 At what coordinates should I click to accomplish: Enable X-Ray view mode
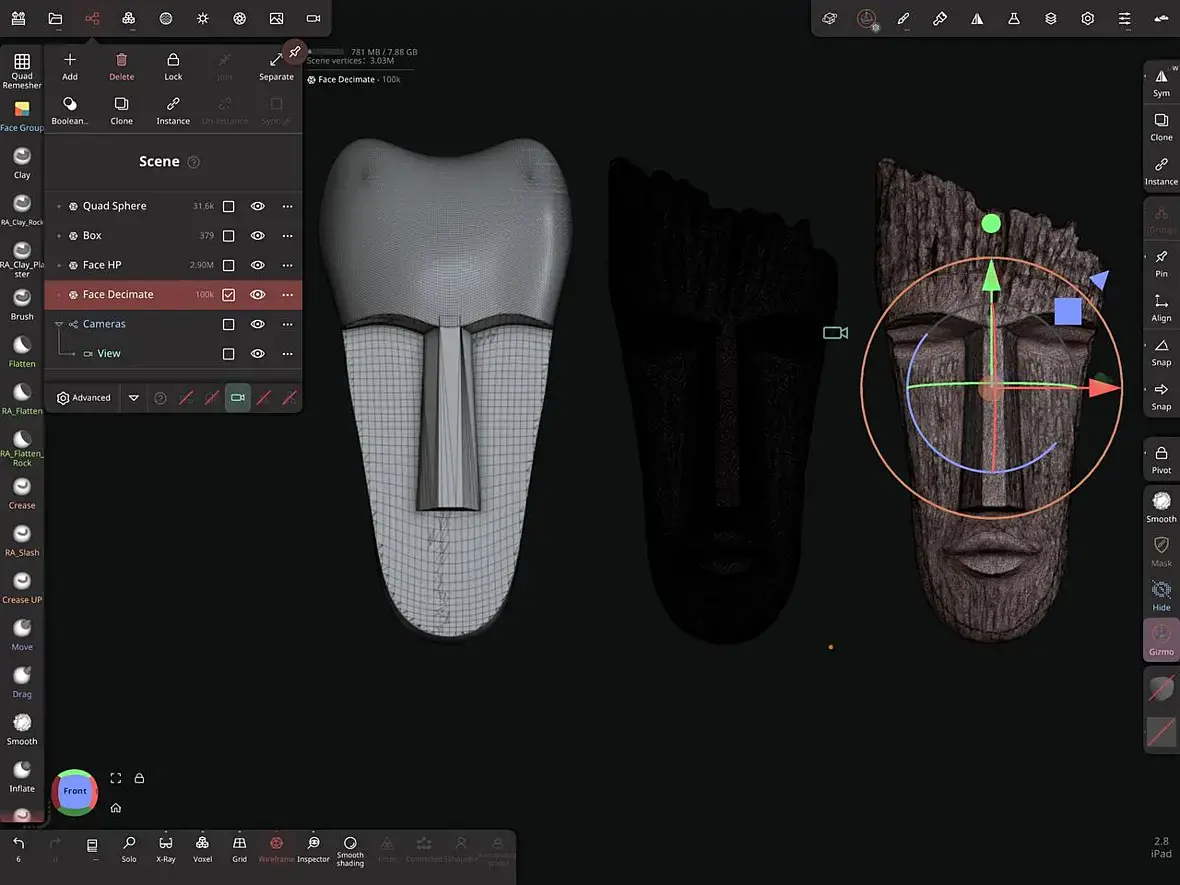click(166, 848)
